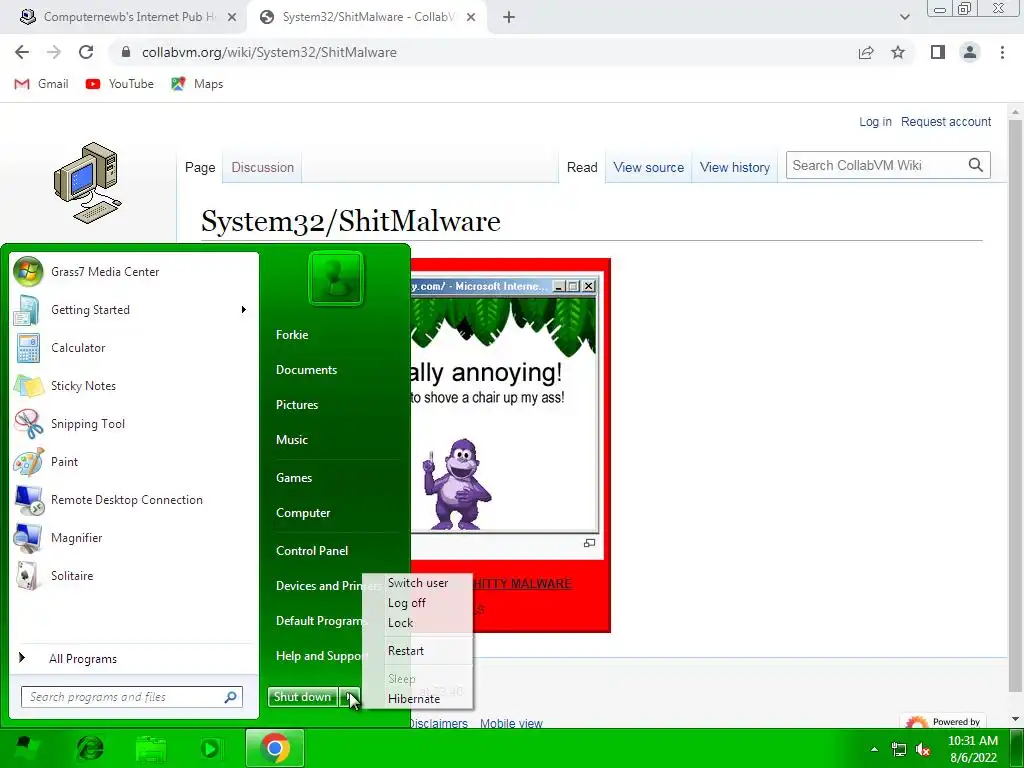Viewport: 1024px width, 768px height.
Task: Click Search programs and files box
Action: click(x=131, y=697)
